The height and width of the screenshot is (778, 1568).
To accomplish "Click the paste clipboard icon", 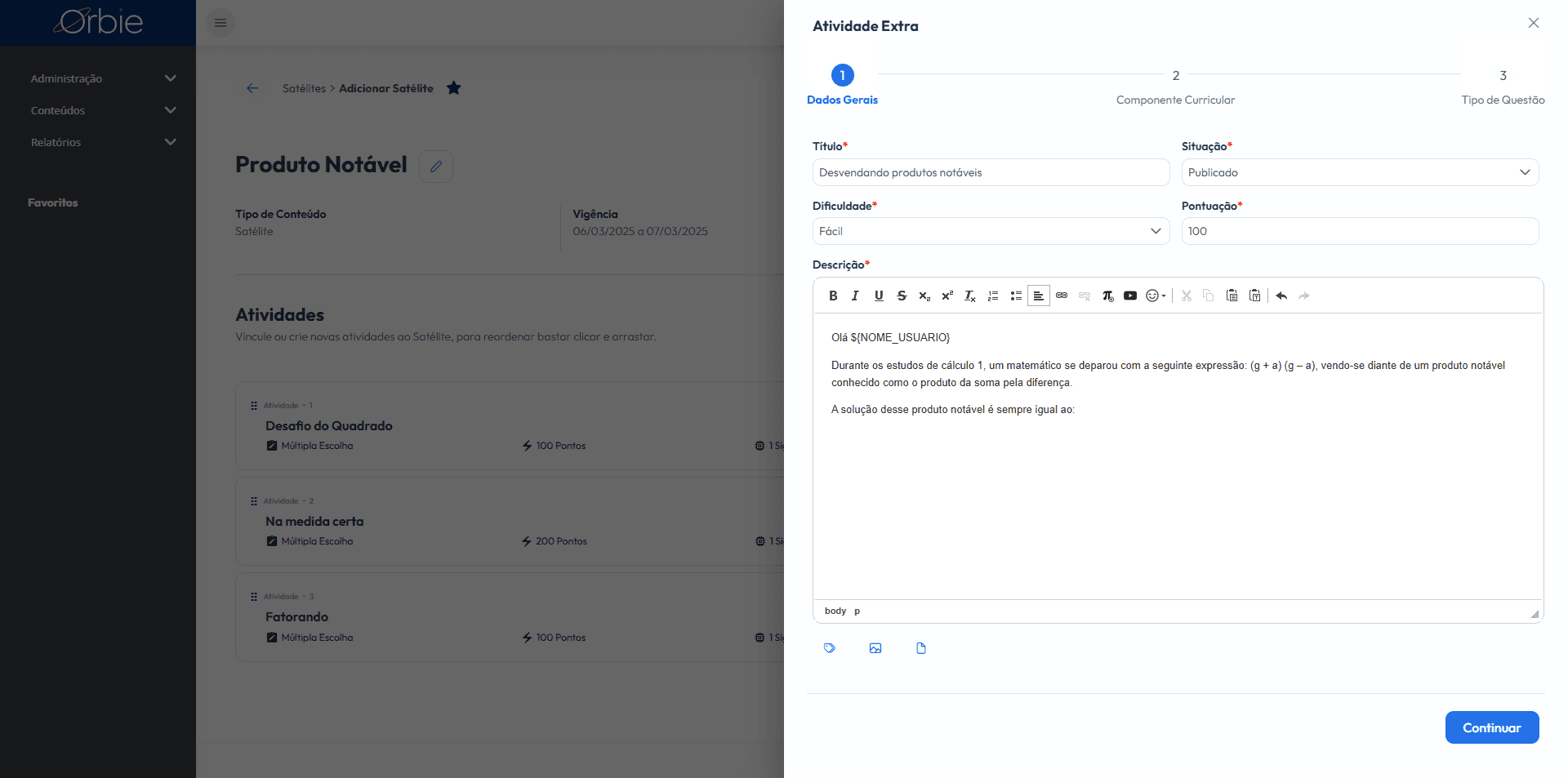I will click(1232, 296).
